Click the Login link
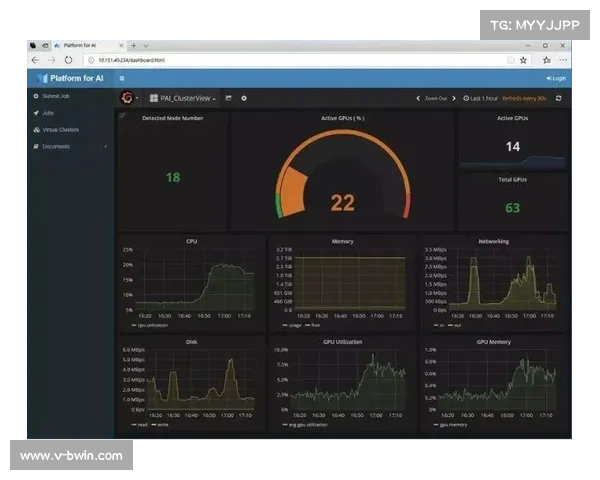600x480 pixels. [556, 78]
